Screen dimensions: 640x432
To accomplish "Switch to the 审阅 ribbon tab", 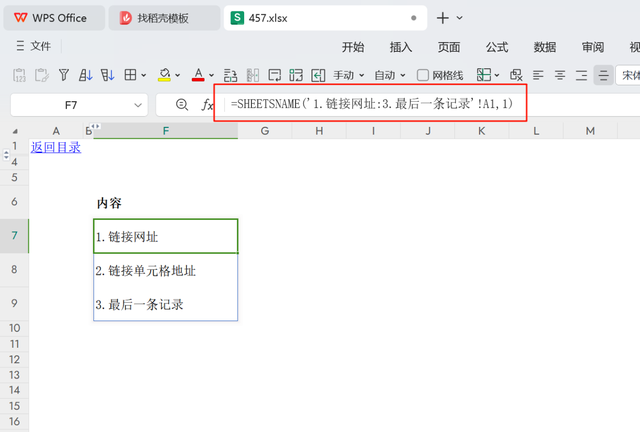I will point(593,47).
